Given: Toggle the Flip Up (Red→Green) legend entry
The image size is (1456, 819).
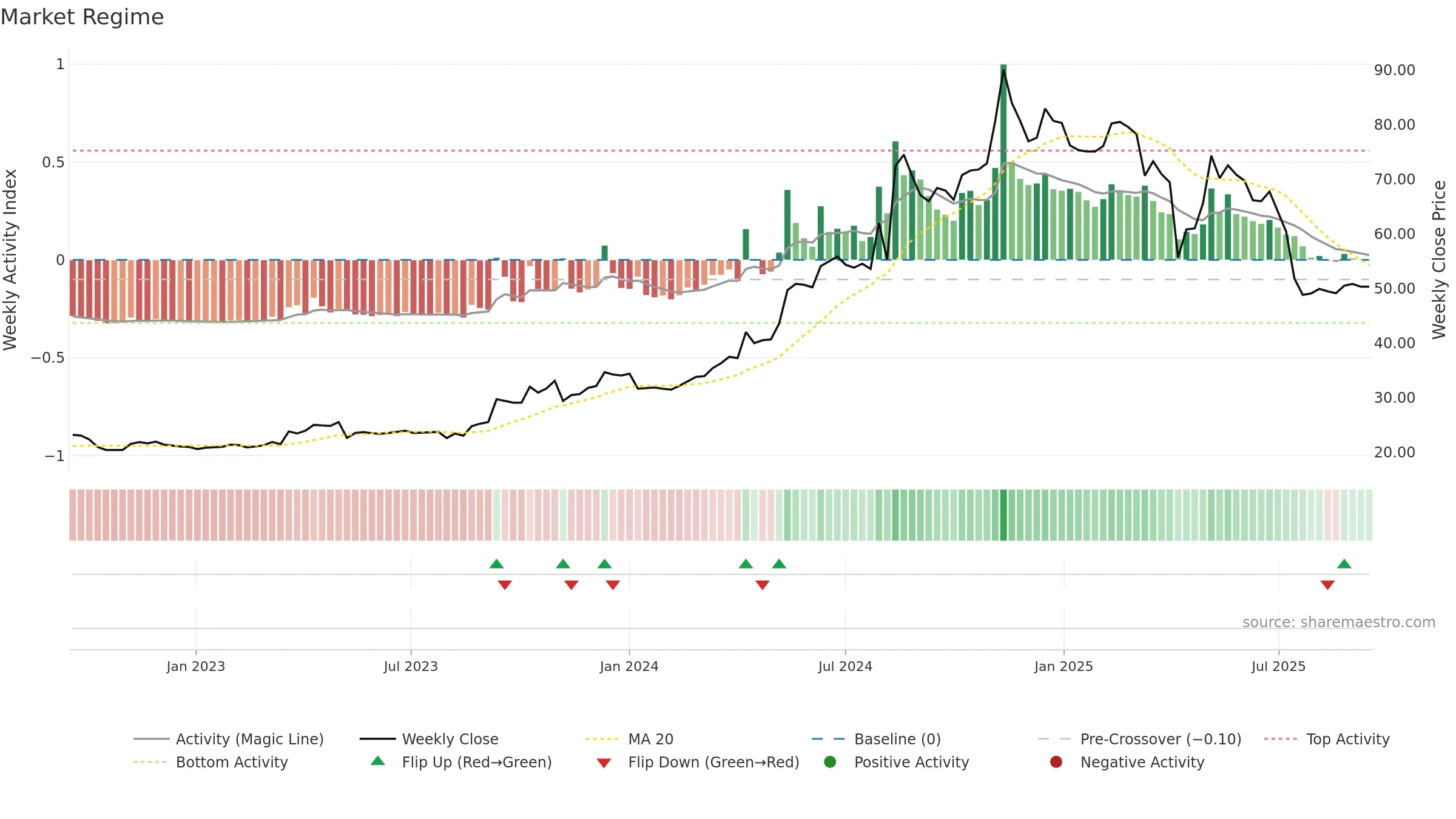Looking at the screenshot, I should point(461,762).
